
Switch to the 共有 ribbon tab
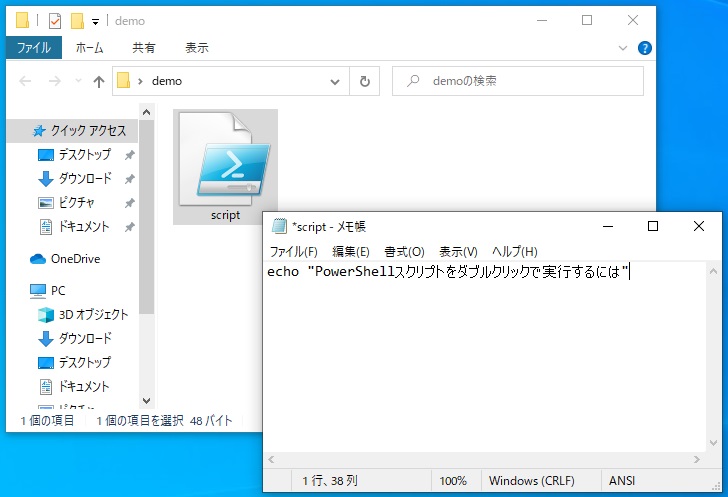pos(143,48)
